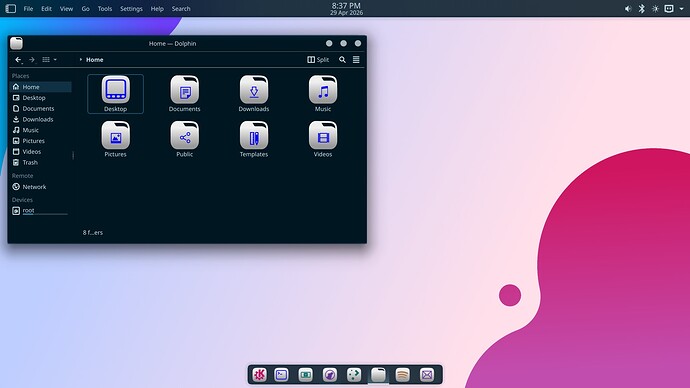Screen dimensions: 690x388
Task: Click the Split view button
Action: [x=318, y=60]
